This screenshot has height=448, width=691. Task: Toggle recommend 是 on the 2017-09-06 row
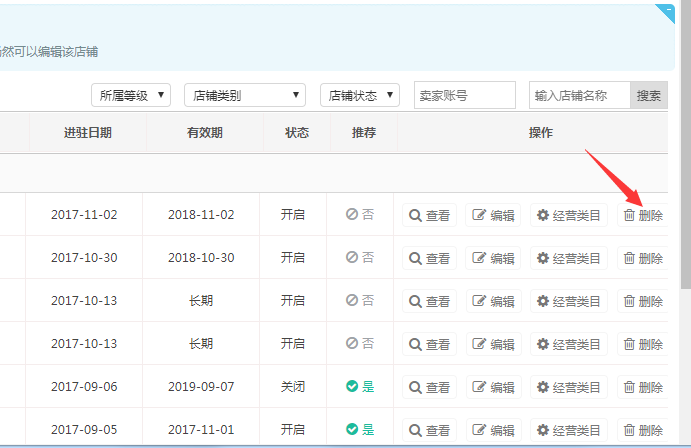click(x=360, y=387)
